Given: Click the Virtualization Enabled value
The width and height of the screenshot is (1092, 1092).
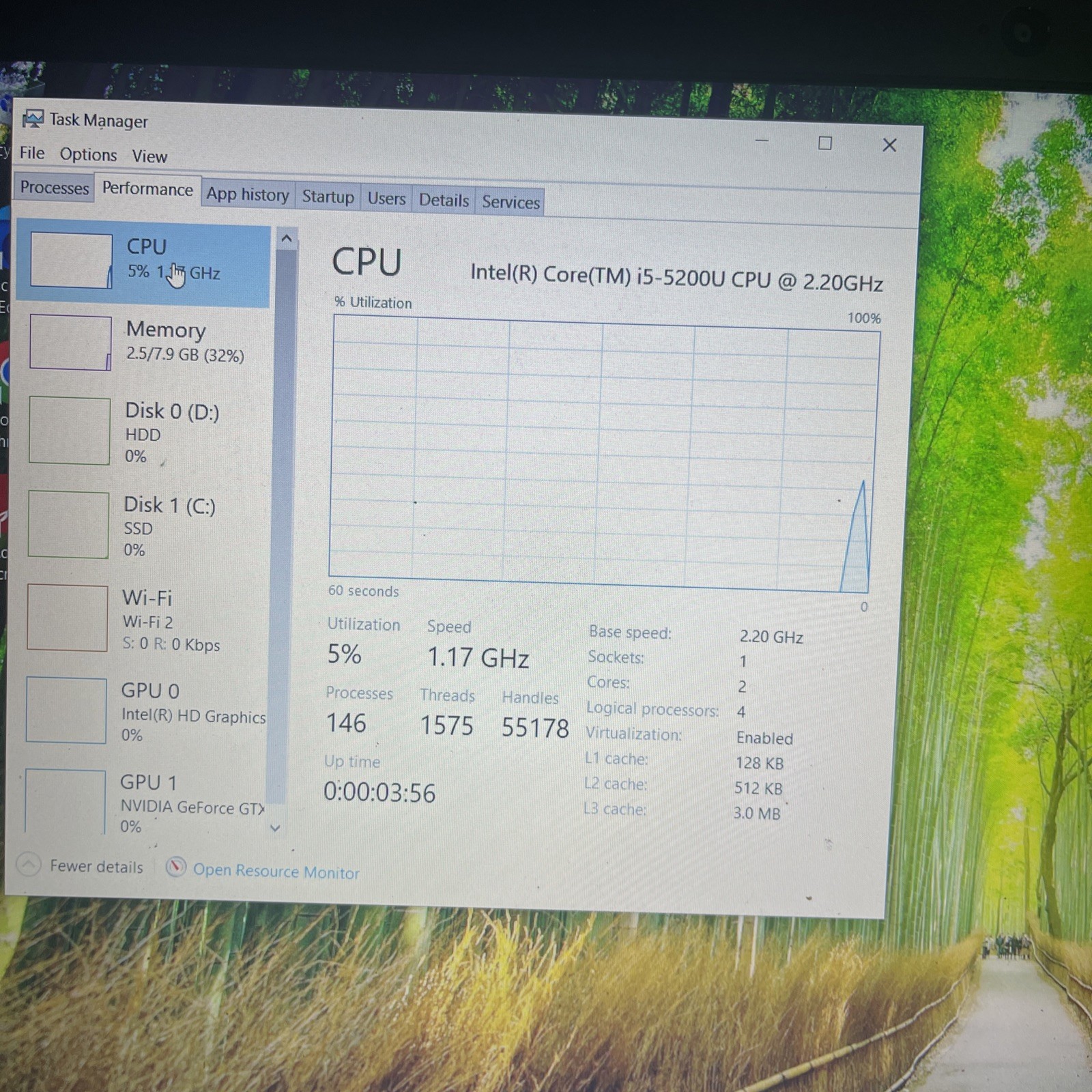Looking at the screenshot, I should coord(764,738).
